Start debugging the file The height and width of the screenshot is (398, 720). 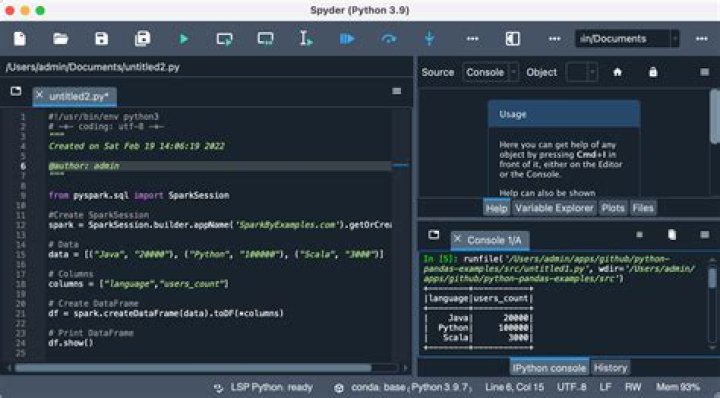[347, 39]
